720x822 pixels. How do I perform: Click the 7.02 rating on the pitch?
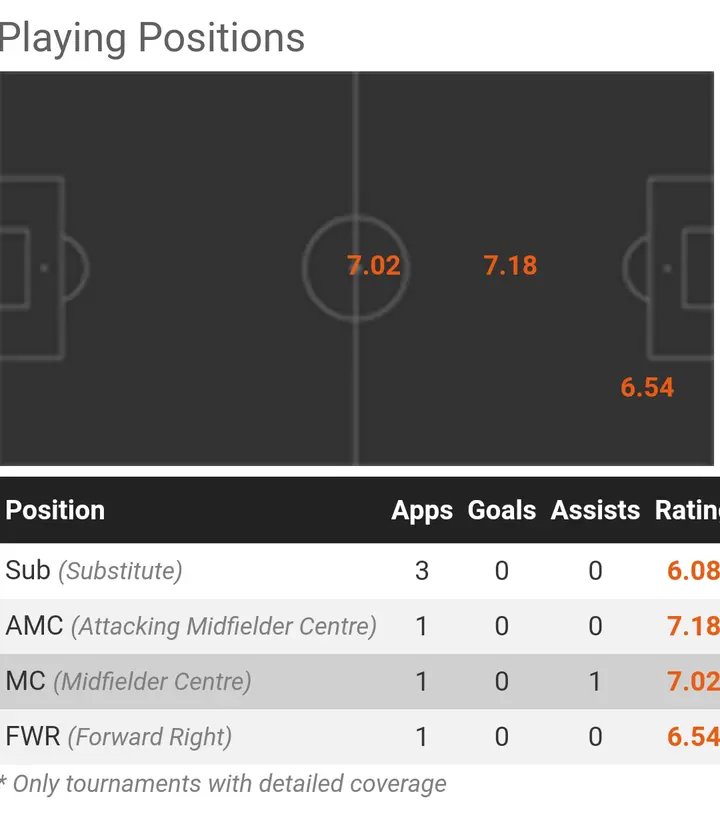(x=374, y=266)
